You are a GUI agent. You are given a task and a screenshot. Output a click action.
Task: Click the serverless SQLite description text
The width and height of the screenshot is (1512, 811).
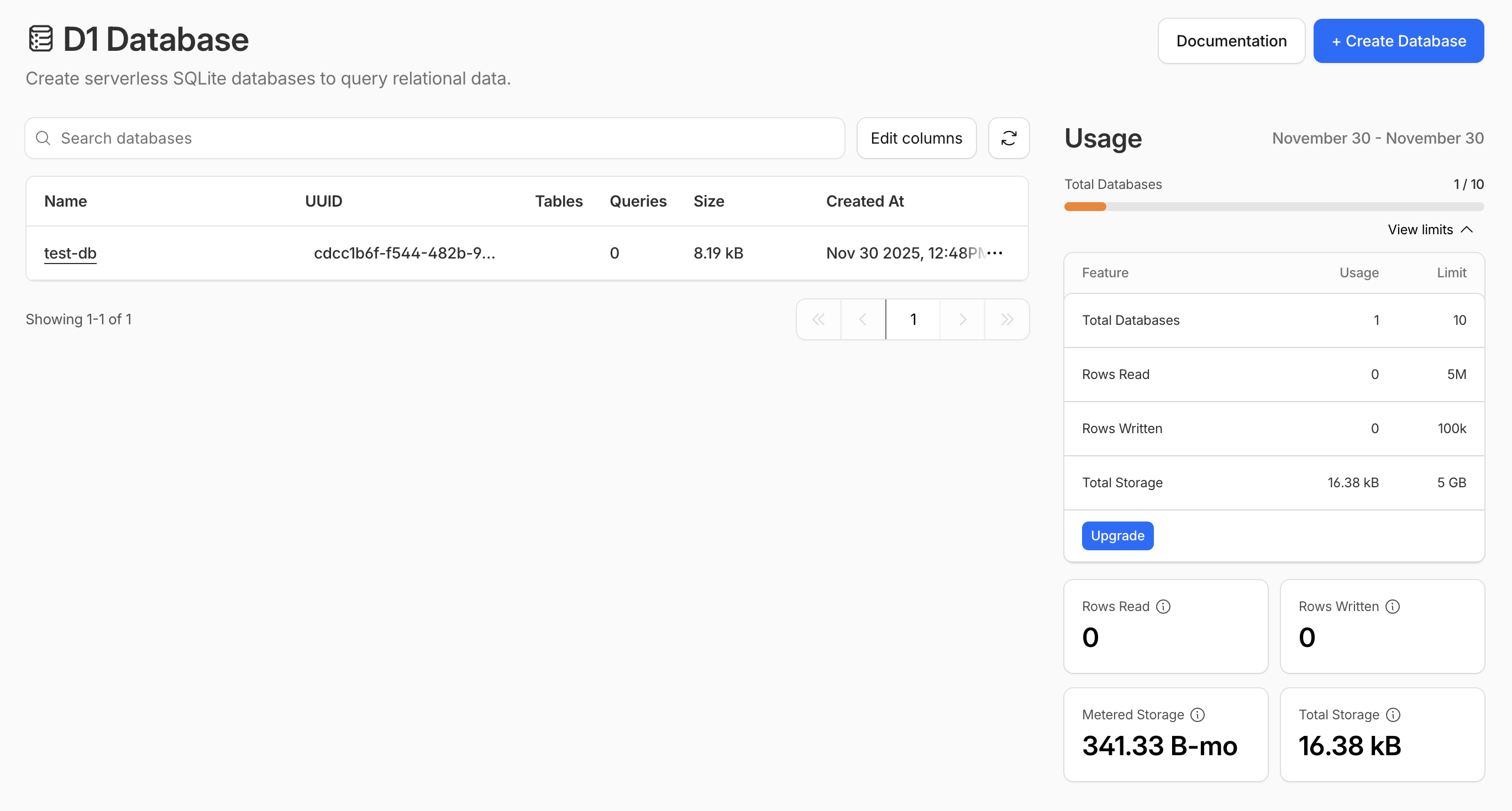click(268, 78)
